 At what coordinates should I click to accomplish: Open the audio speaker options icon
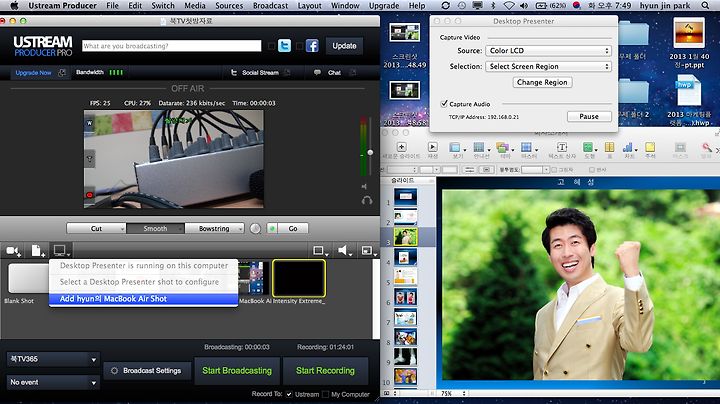[x=344, y=251]
